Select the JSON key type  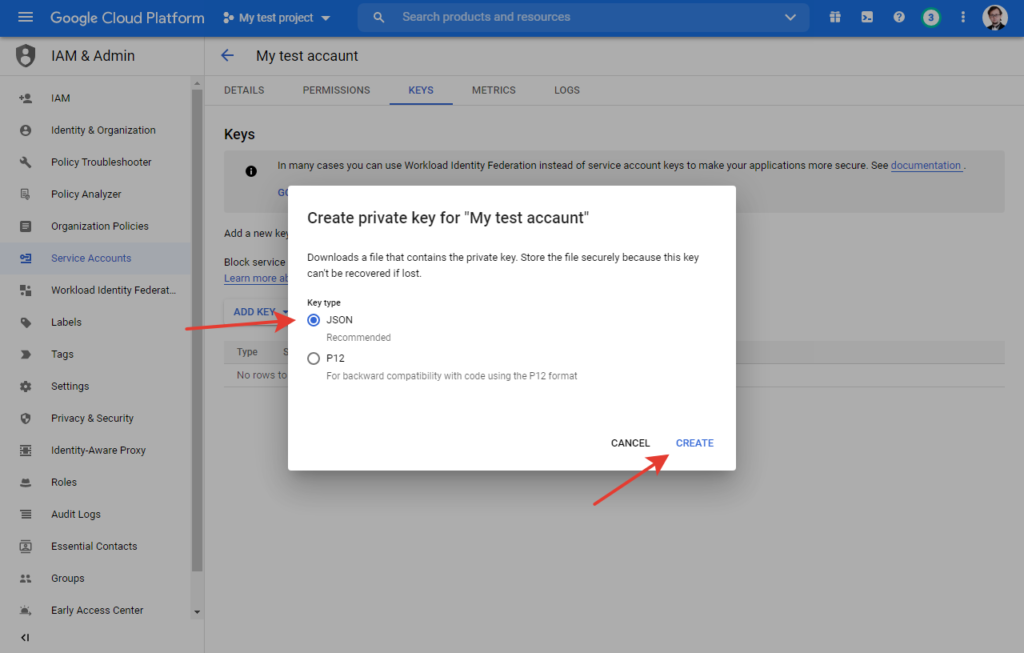[x=314, y=320]
